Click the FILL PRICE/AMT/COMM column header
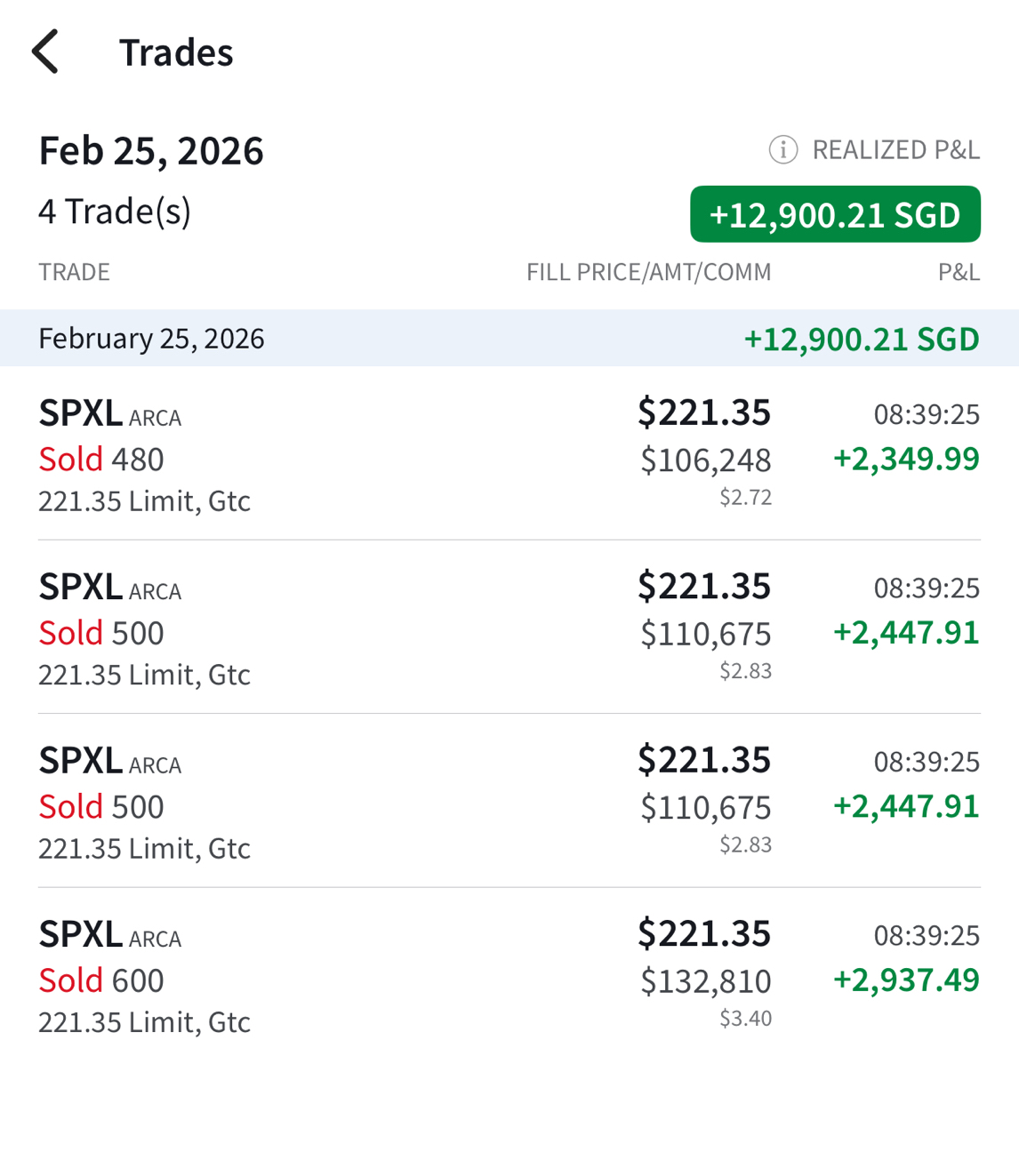Image resolution: width=1019 pixels, height=1176 pixels. pos(649,272)
